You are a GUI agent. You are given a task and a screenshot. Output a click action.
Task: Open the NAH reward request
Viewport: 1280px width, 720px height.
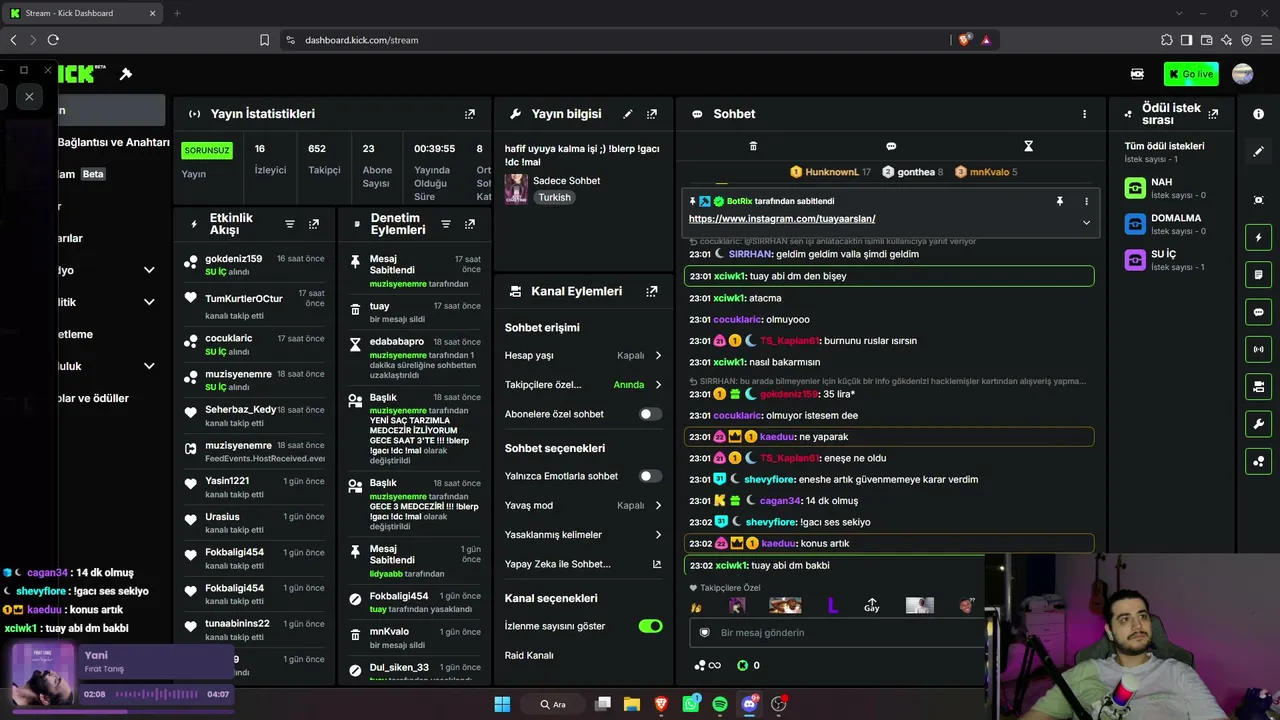1172,188
